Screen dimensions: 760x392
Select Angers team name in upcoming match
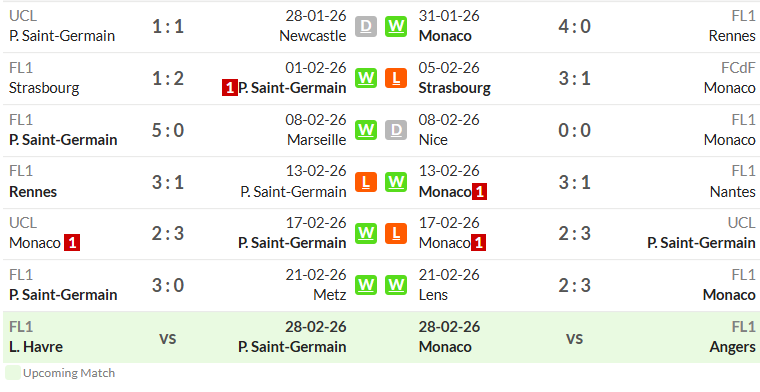[732, 347]
